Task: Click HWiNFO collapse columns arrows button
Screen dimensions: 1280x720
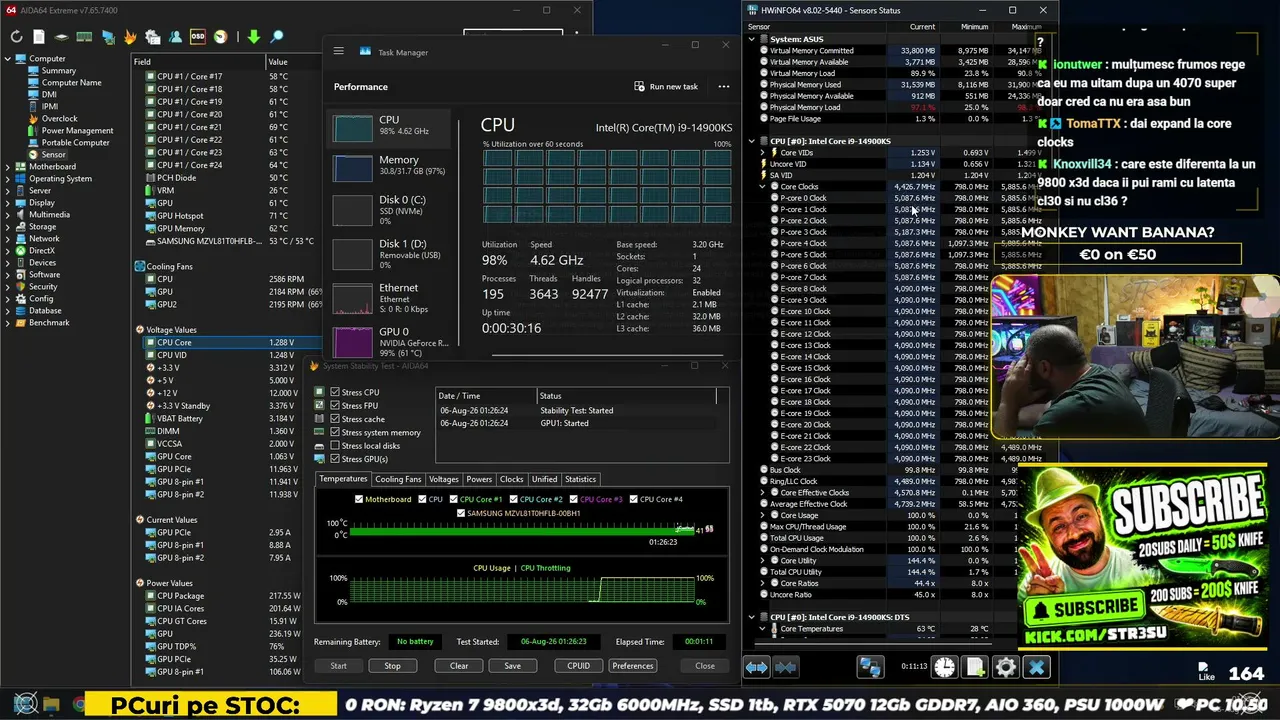Action: [x=786, y=667]
